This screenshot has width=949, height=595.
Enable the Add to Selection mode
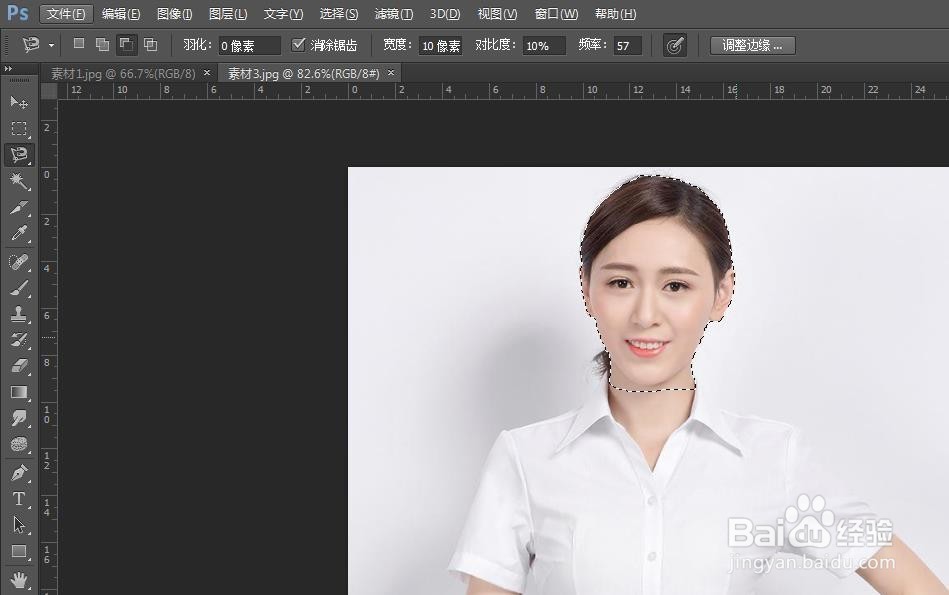point(101,44)
